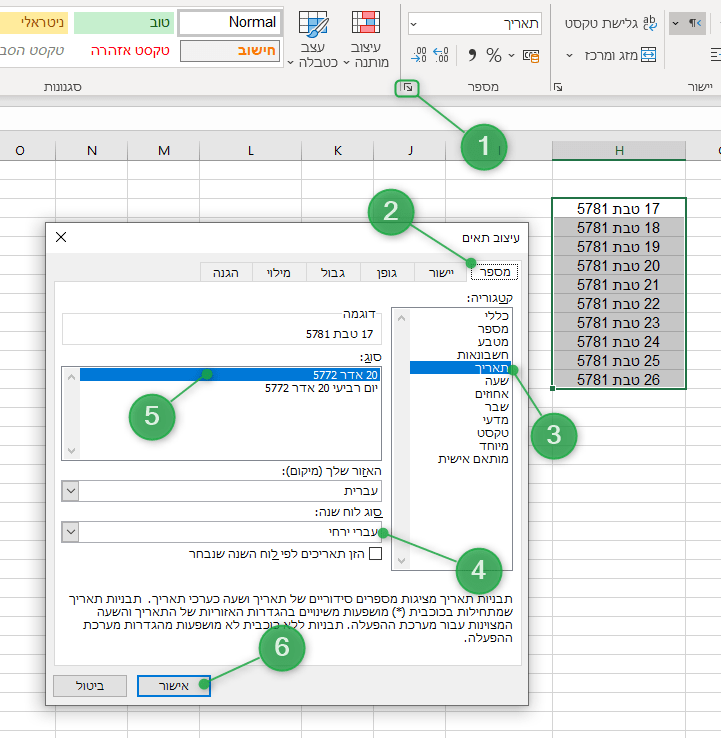Open the Format as Table icon
Image resolution: width=721 pixels, height=738 pixels.
313,24
